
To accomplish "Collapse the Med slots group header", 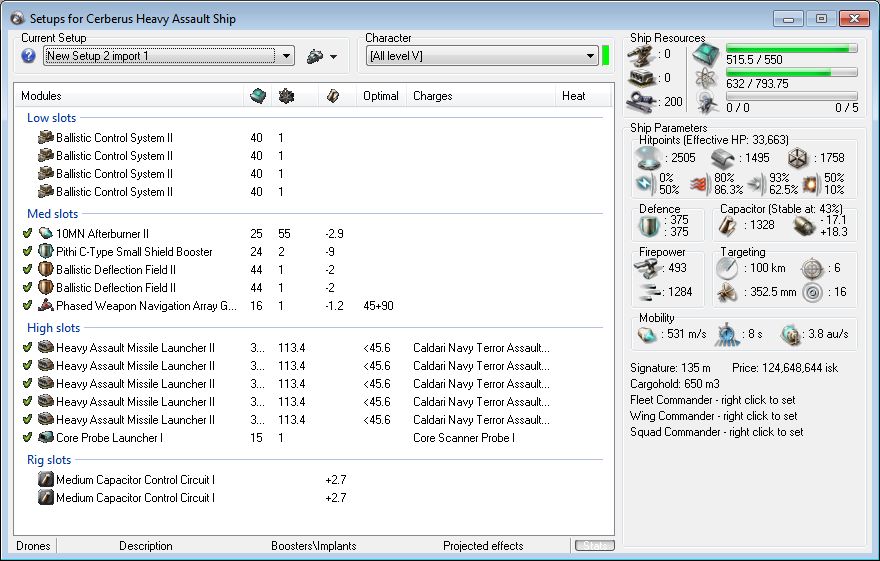I will (x=52, y=213).
